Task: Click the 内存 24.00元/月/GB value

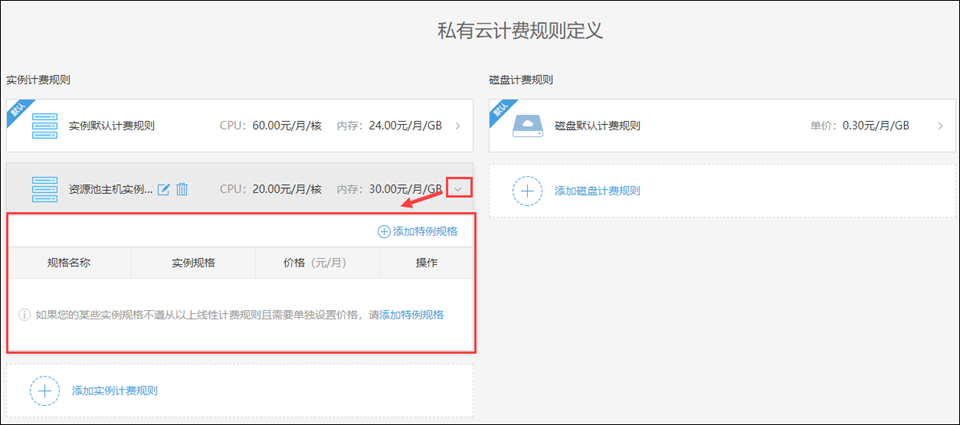Action: click(x=405, y=126)
